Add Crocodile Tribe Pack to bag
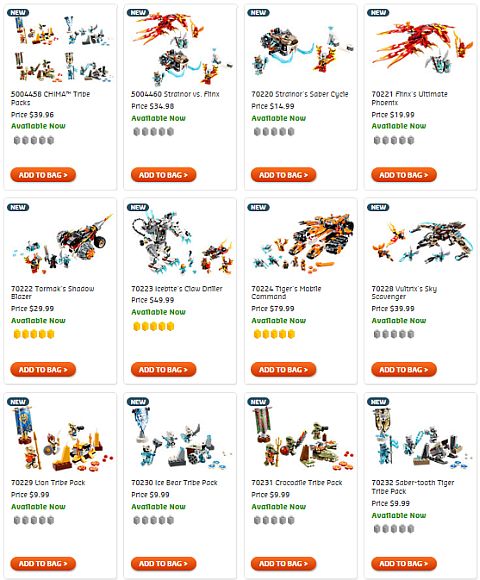 (x=283, y=564)
